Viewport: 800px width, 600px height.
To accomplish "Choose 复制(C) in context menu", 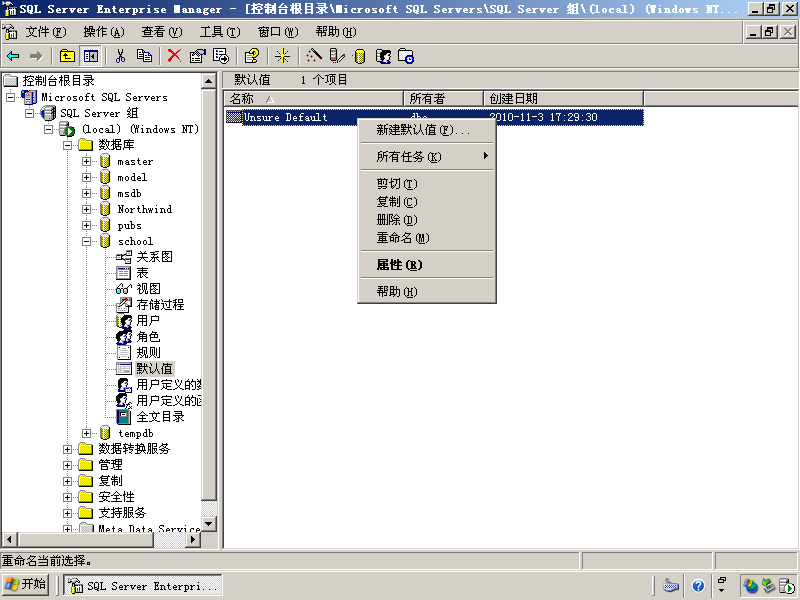I will click(x=427, y=202).
